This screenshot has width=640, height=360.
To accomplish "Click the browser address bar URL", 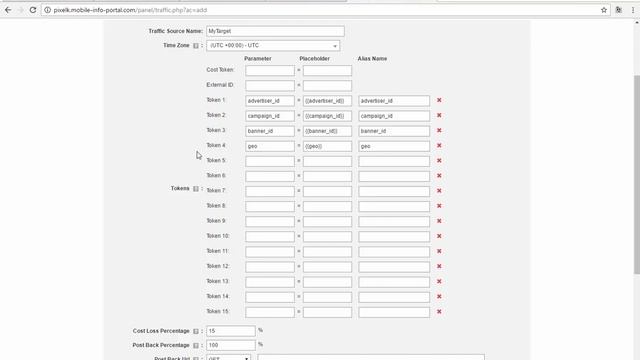I will 130,10.
